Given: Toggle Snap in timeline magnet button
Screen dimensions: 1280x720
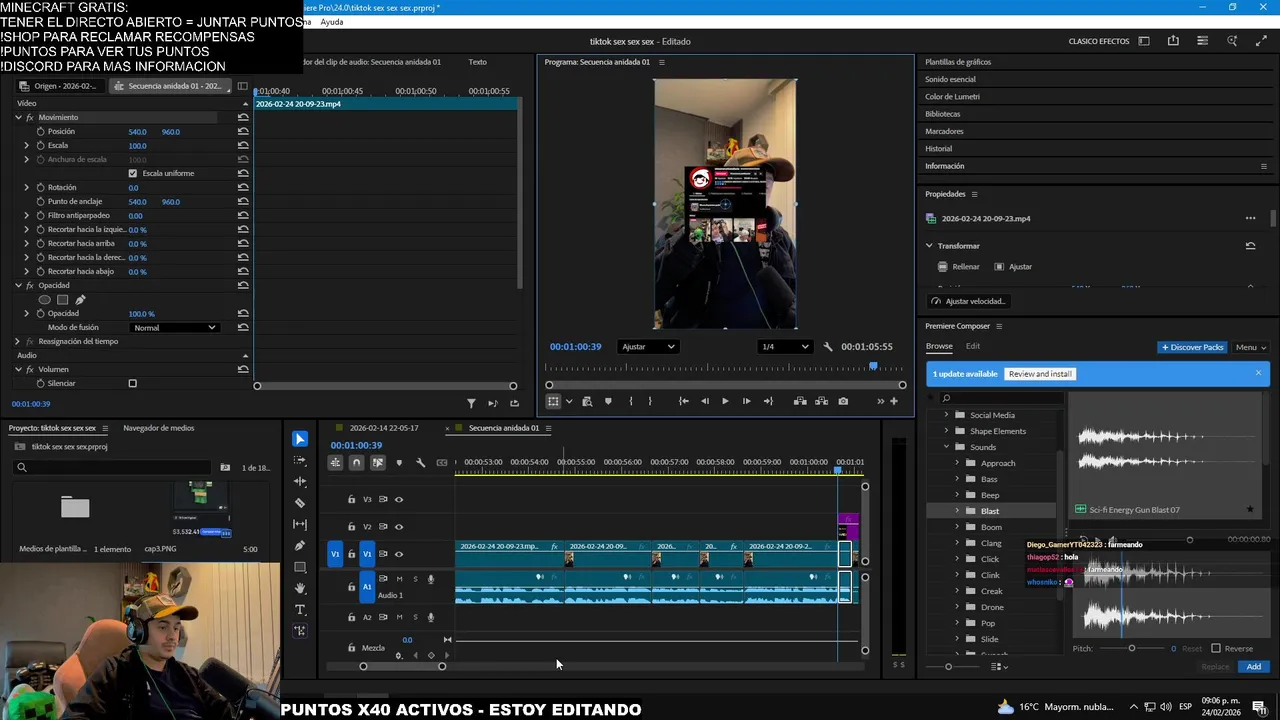Looking at the screenshot, I should [x=356, y=463].
